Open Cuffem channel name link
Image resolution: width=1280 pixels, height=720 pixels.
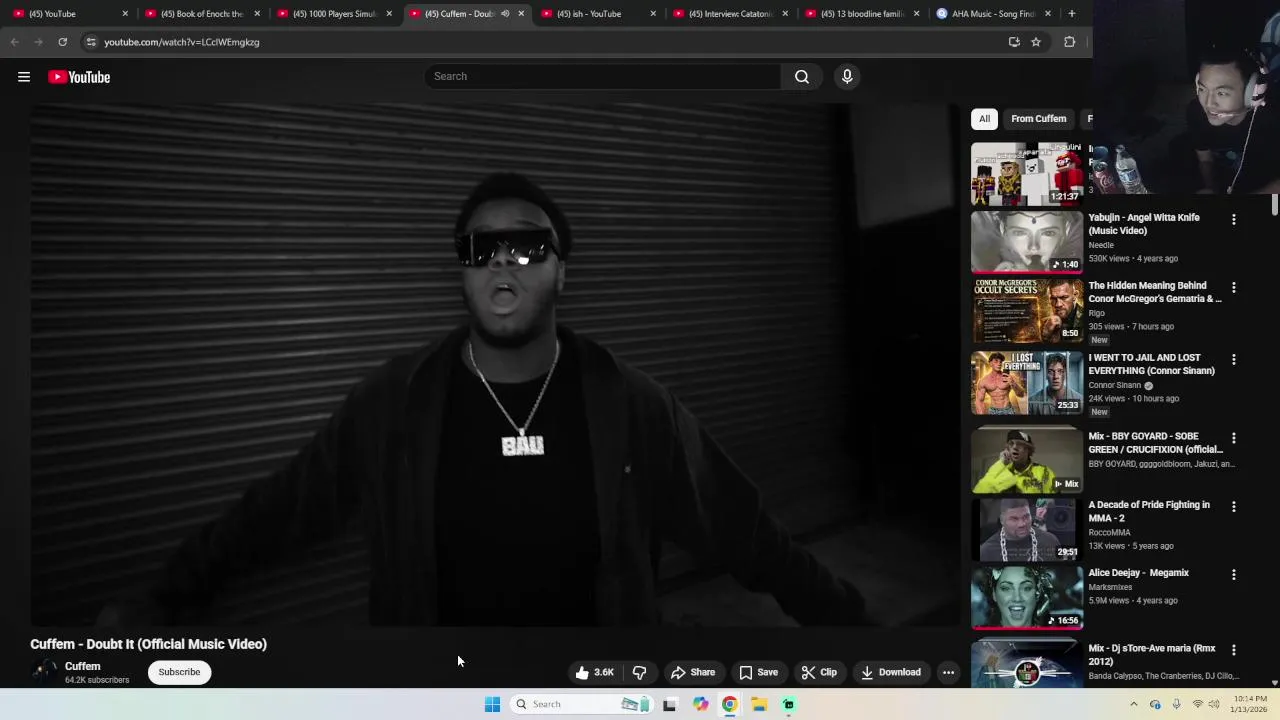(x=83, y=666)
